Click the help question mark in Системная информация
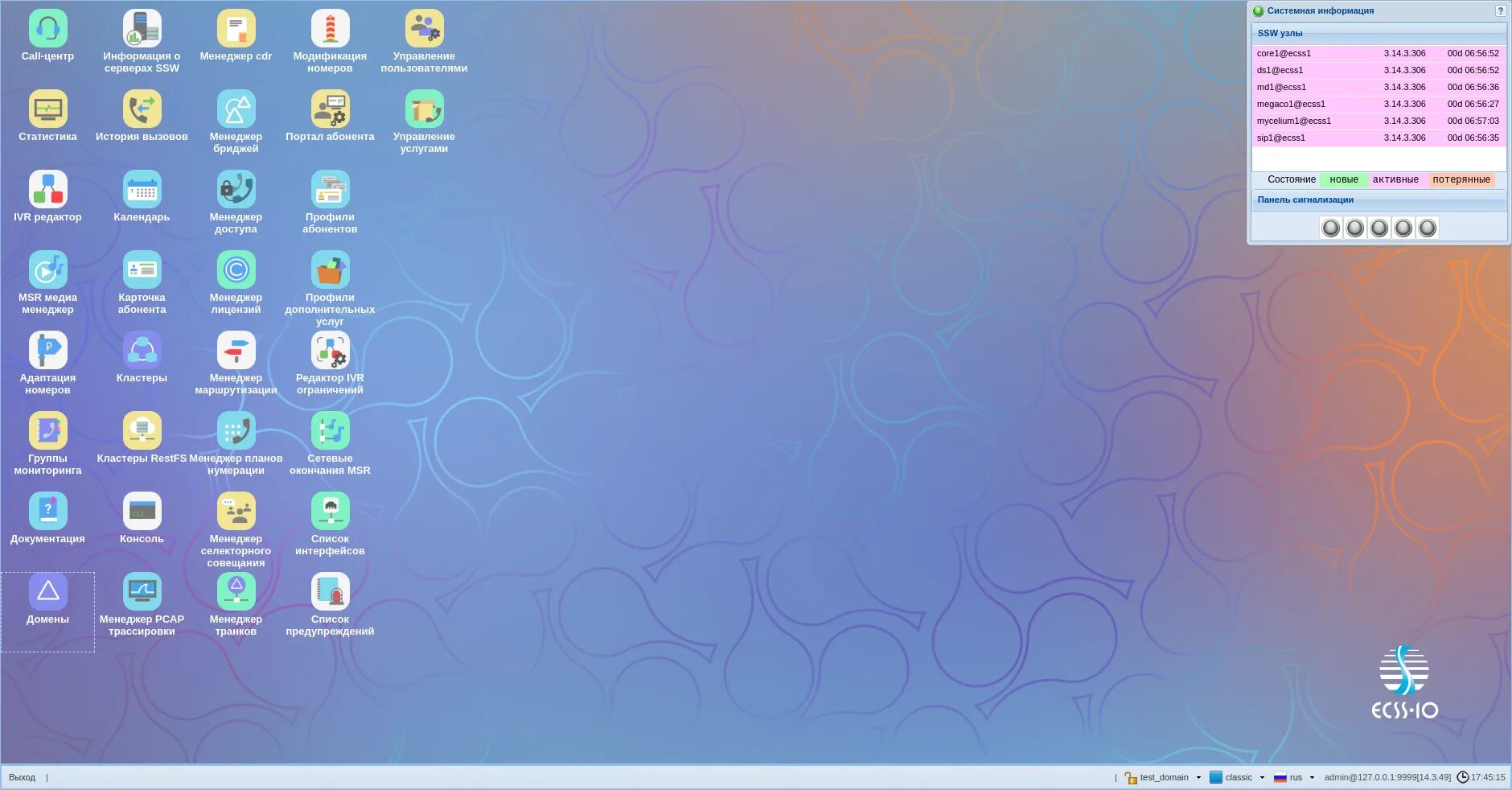Image resolution: width=1512 pixels, height=790 pixels. 1500,11
